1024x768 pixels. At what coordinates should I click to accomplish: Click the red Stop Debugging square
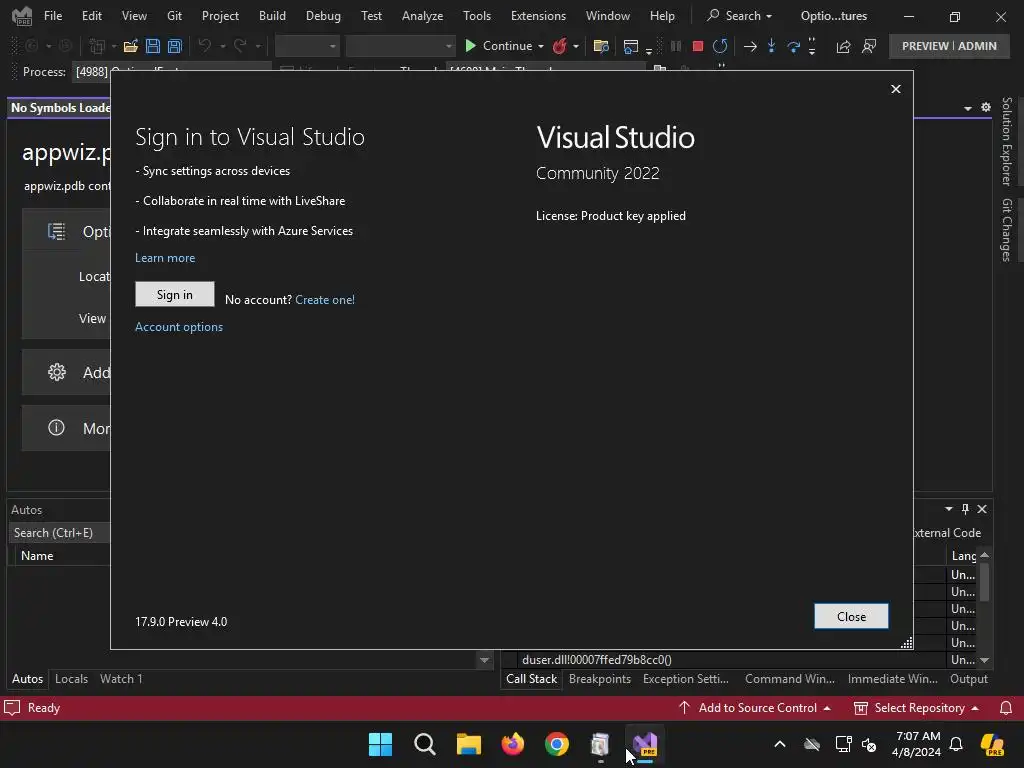click(x=697, y=46)
